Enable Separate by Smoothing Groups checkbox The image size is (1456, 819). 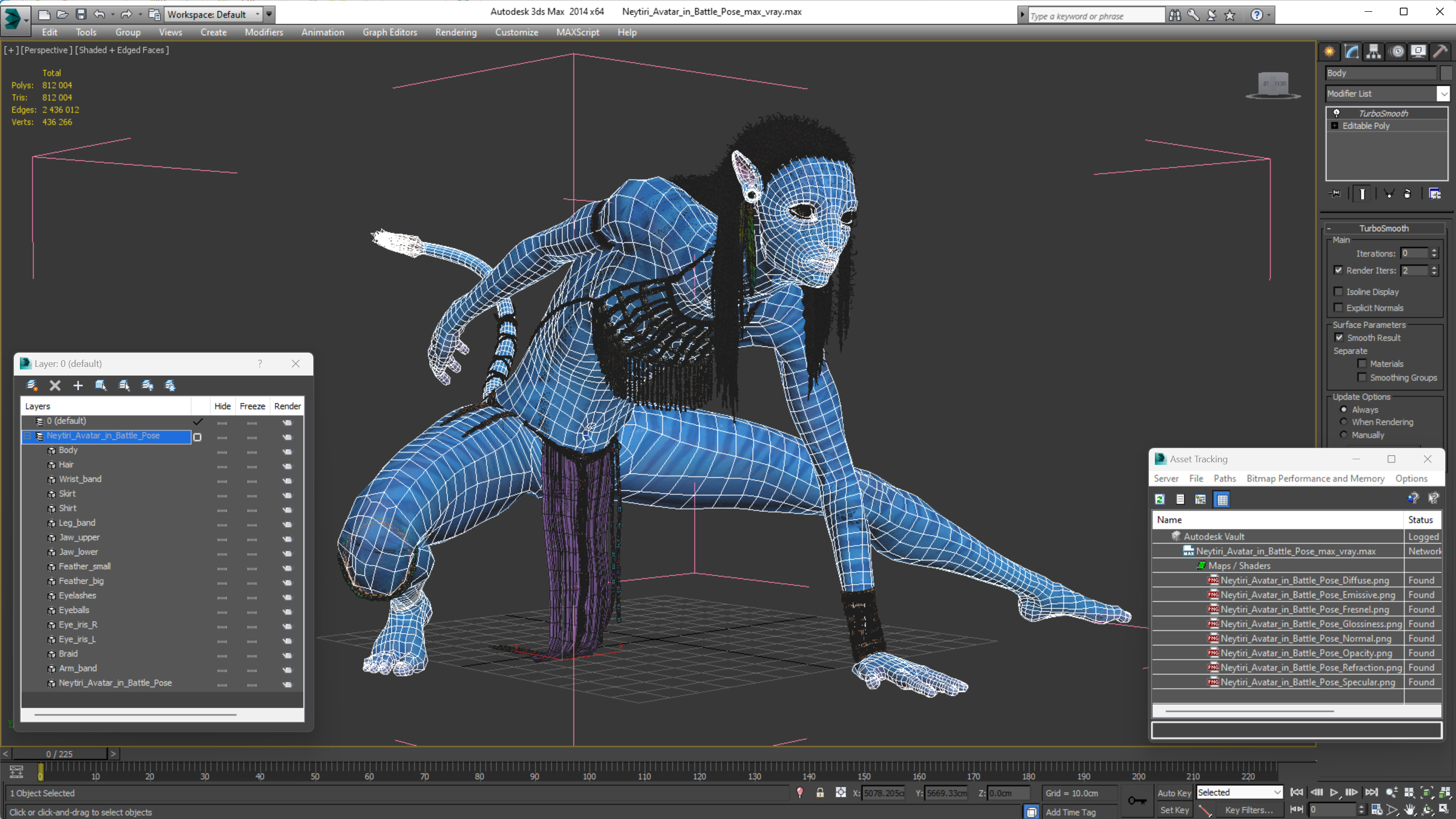click(1362, 377)
